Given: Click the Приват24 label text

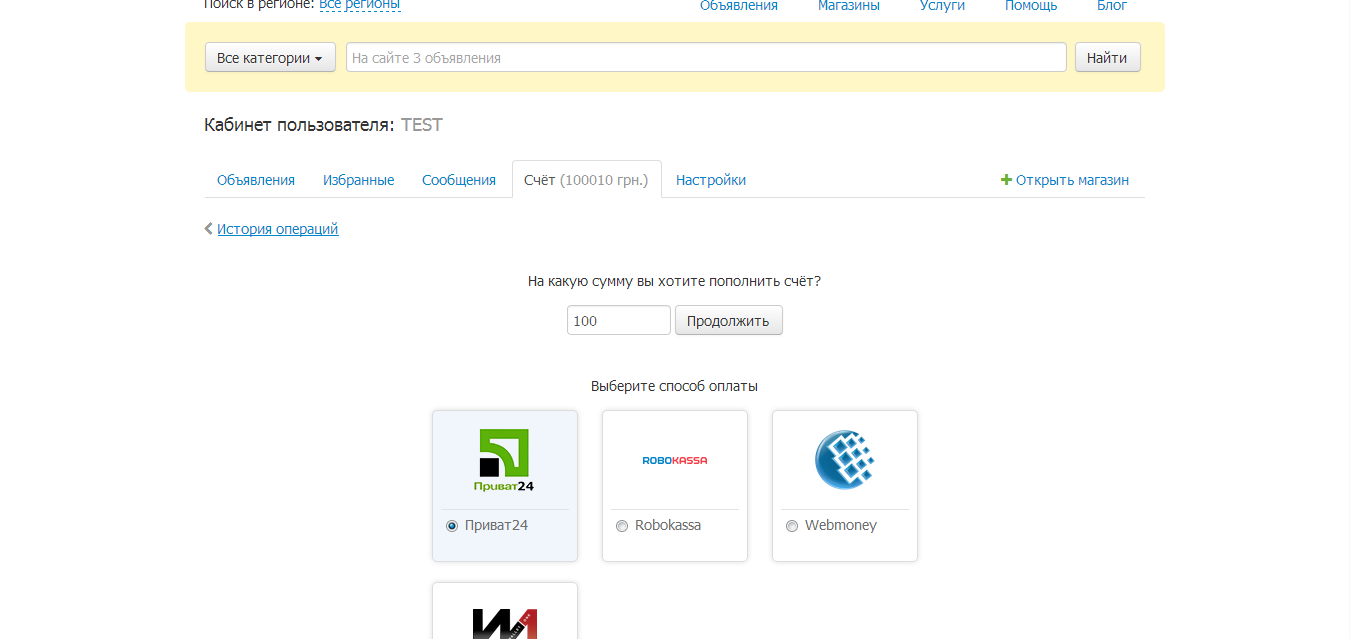Looking at the screenshot, I should [496, 525].
